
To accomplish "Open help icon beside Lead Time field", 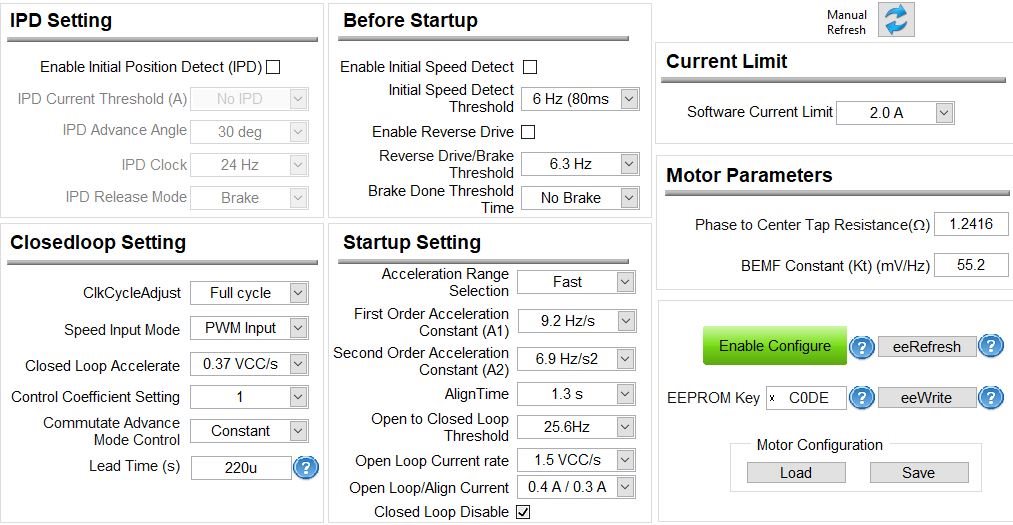I will click(x=306, y=468).
